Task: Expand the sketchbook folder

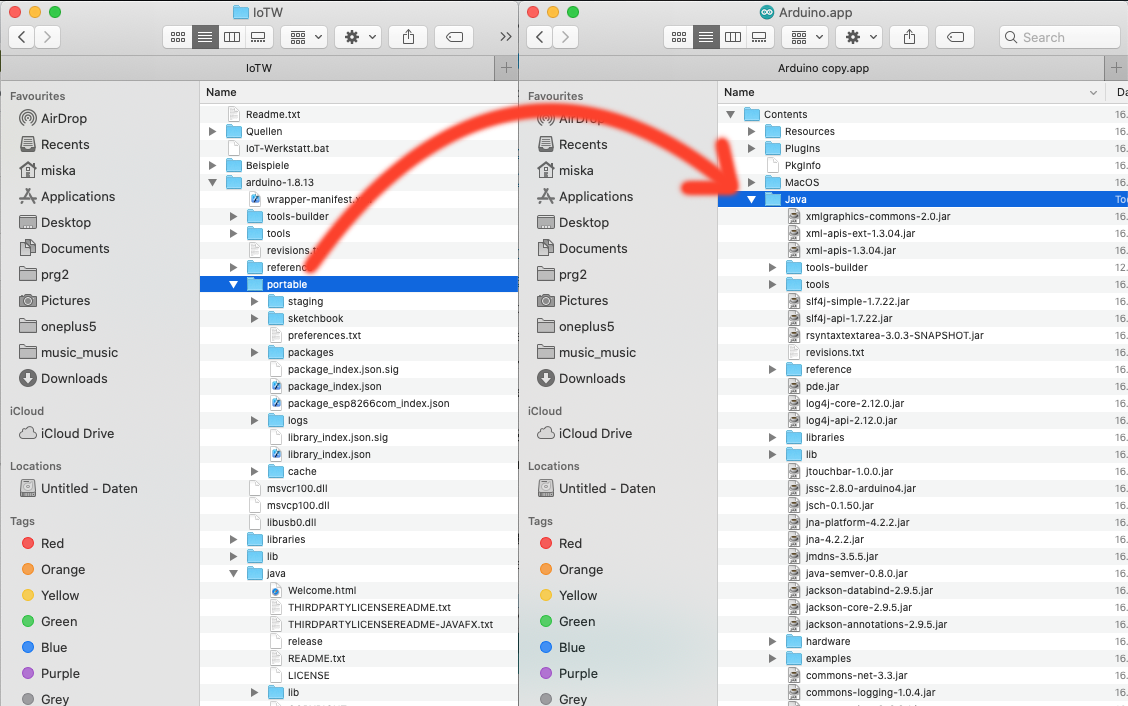Action: 254,318
